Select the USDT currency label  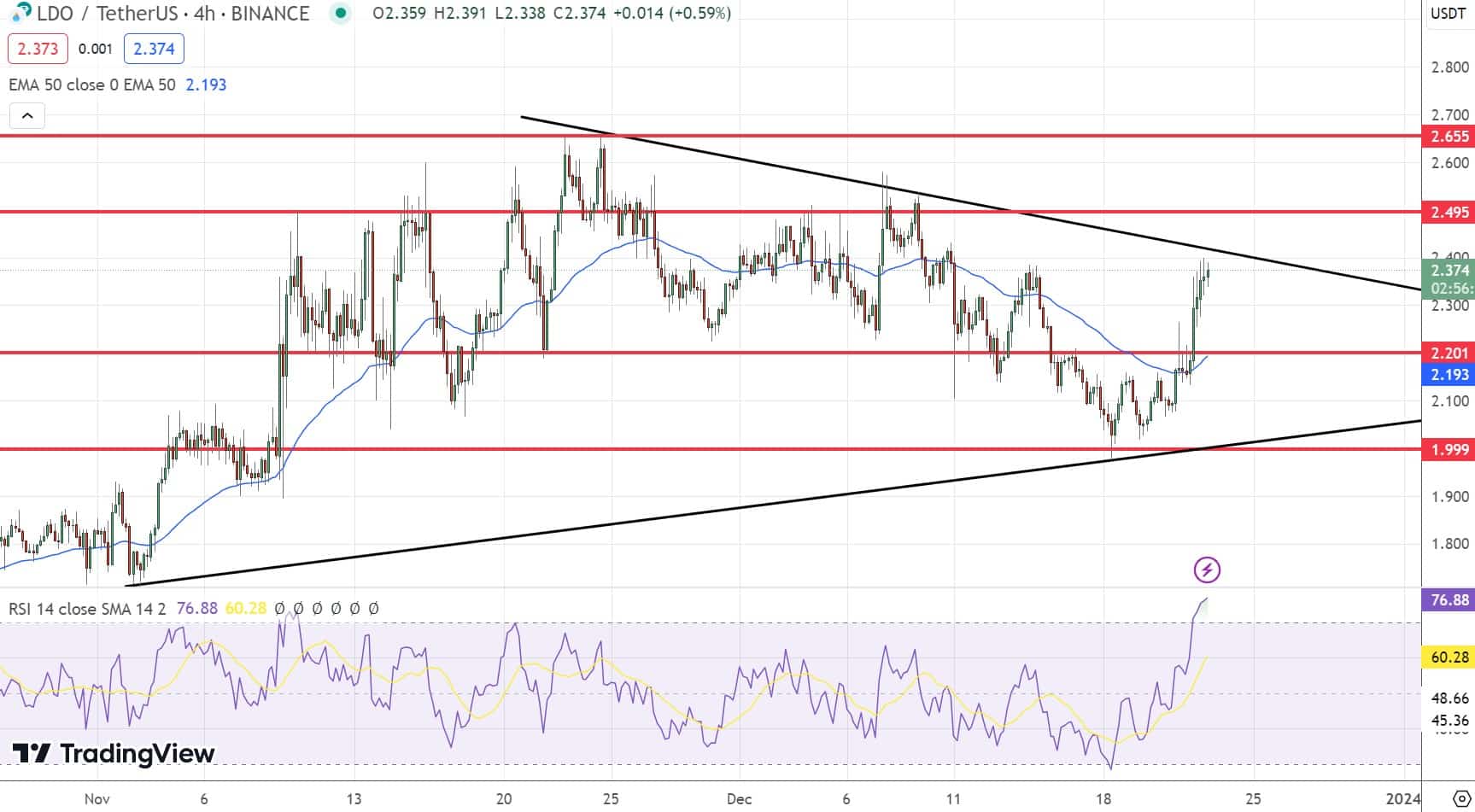(x=1447, y=14)
